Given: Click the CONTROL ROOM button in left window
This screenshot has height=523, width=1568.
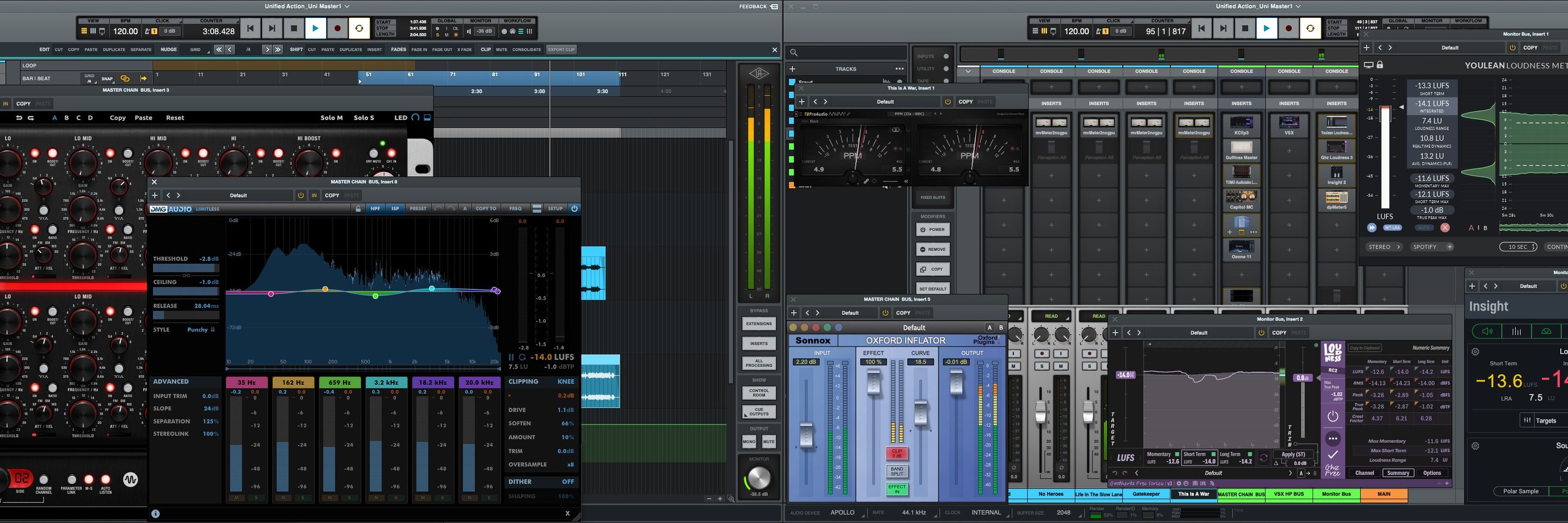Looking at the screenshot, I should [x=758, y=393].
